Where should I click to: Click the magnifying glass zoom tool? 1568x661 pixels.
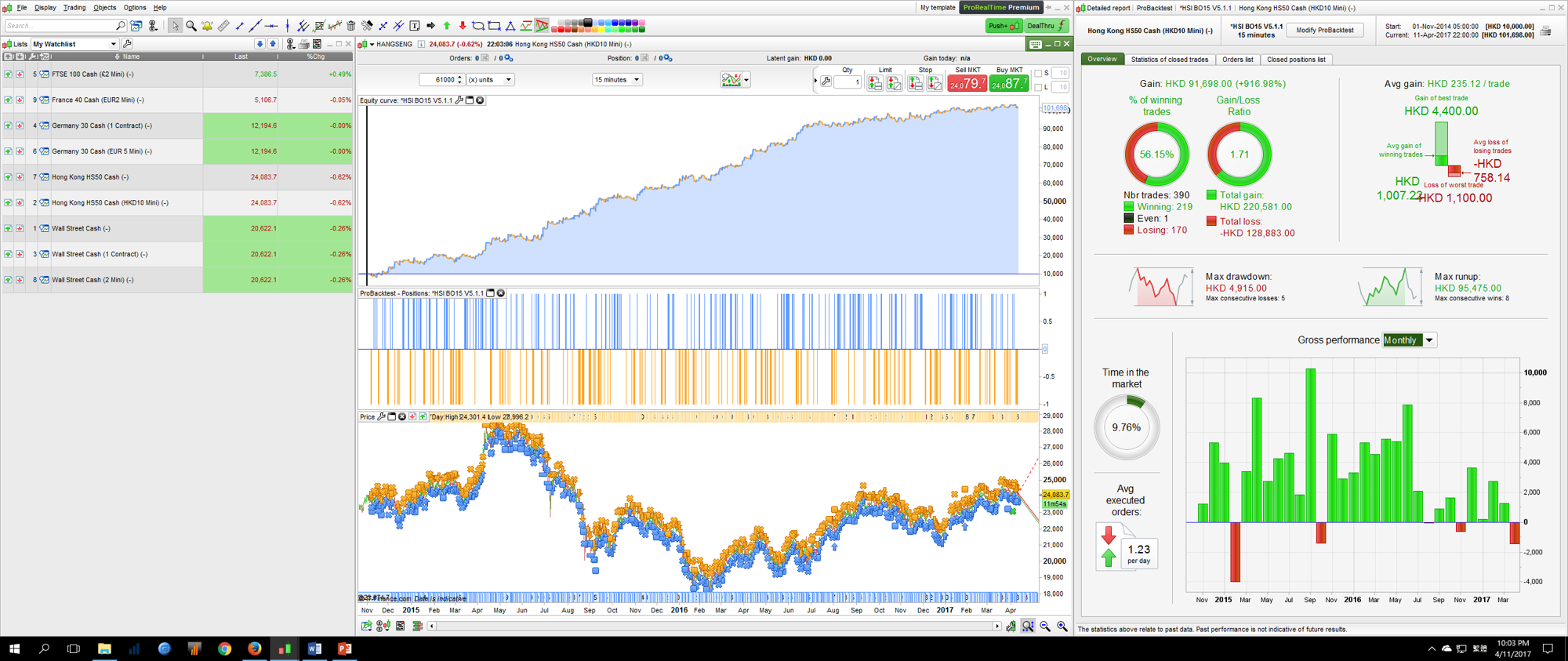point(191,26)
